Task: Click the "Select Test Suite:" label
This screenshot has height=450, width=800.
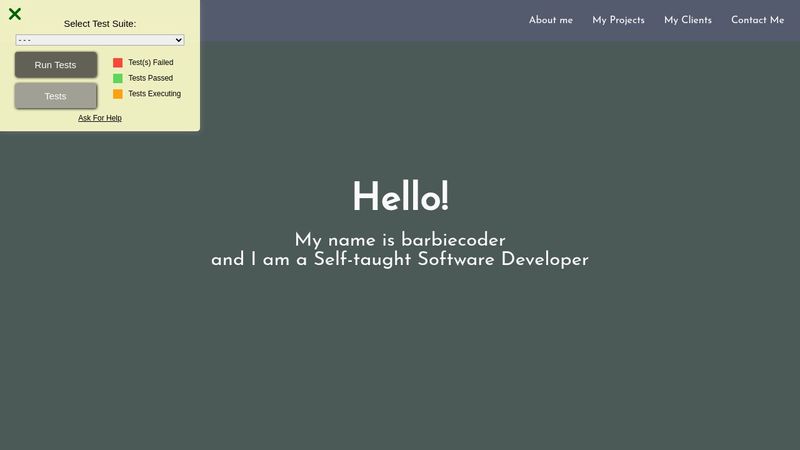Action: click(100, 23)
